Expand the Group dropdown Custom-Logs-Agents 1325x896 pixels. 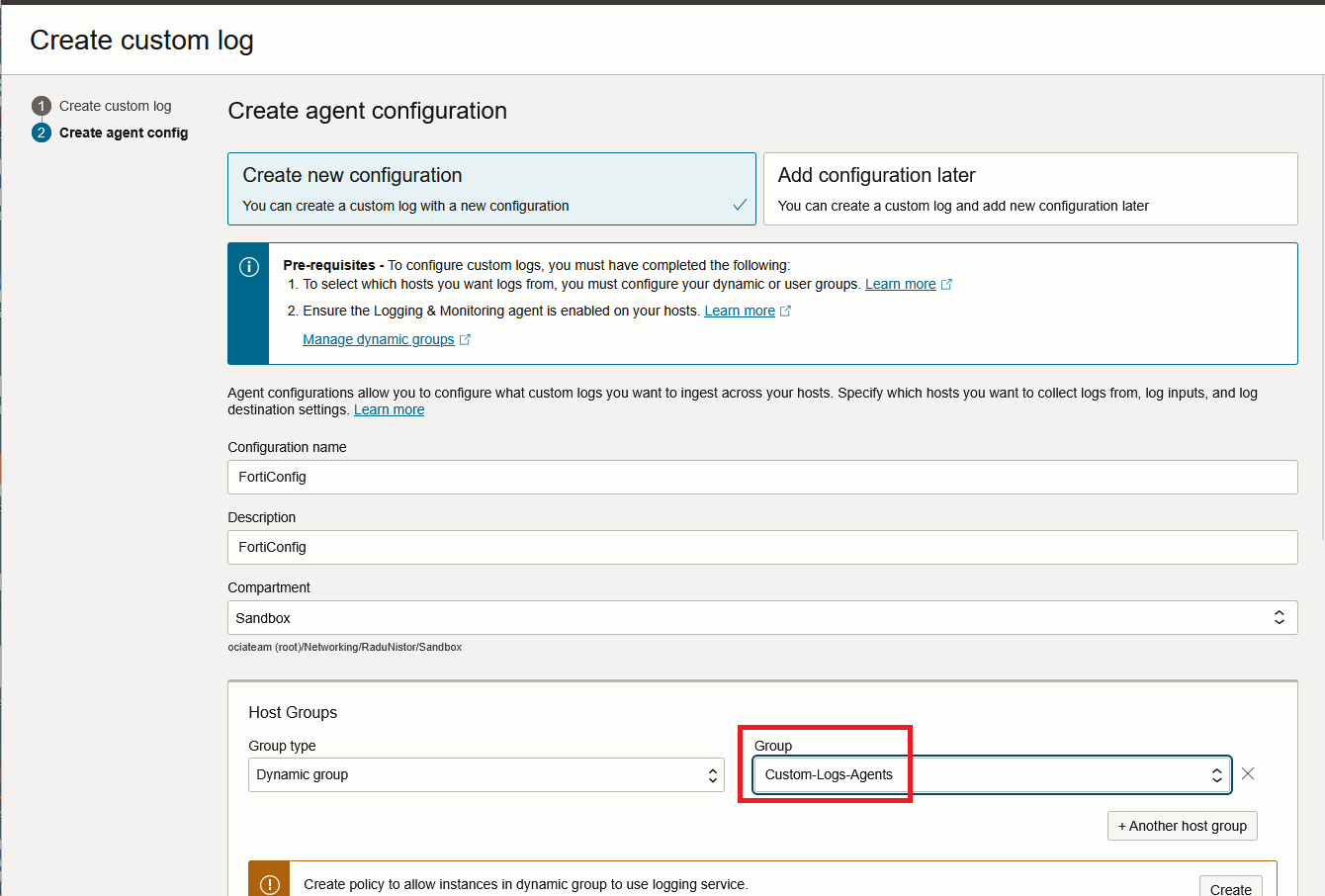click(991, 775)
